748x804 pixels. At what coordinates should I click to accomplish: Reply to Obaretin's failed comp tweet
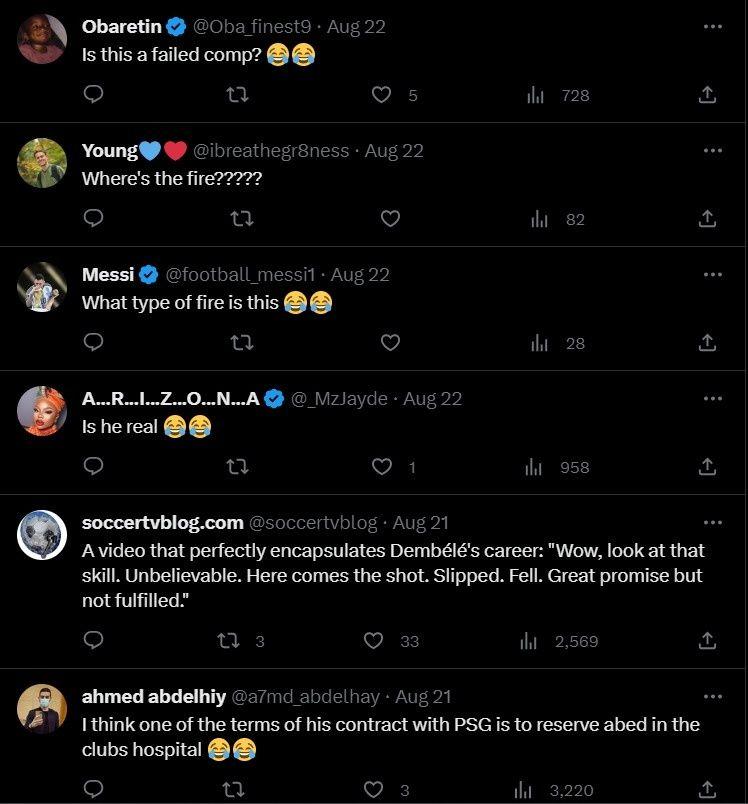pyautogui.click(x=93, y=95)
